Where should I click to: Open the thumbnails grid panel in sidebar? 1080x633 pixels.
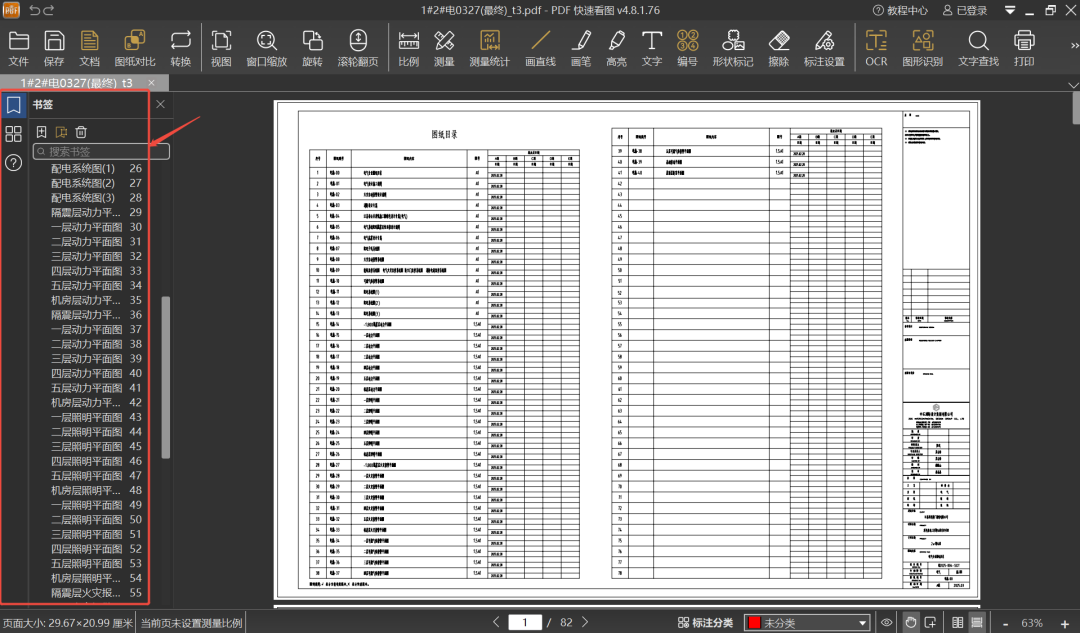pyautogui.click(x=14, y=134)
